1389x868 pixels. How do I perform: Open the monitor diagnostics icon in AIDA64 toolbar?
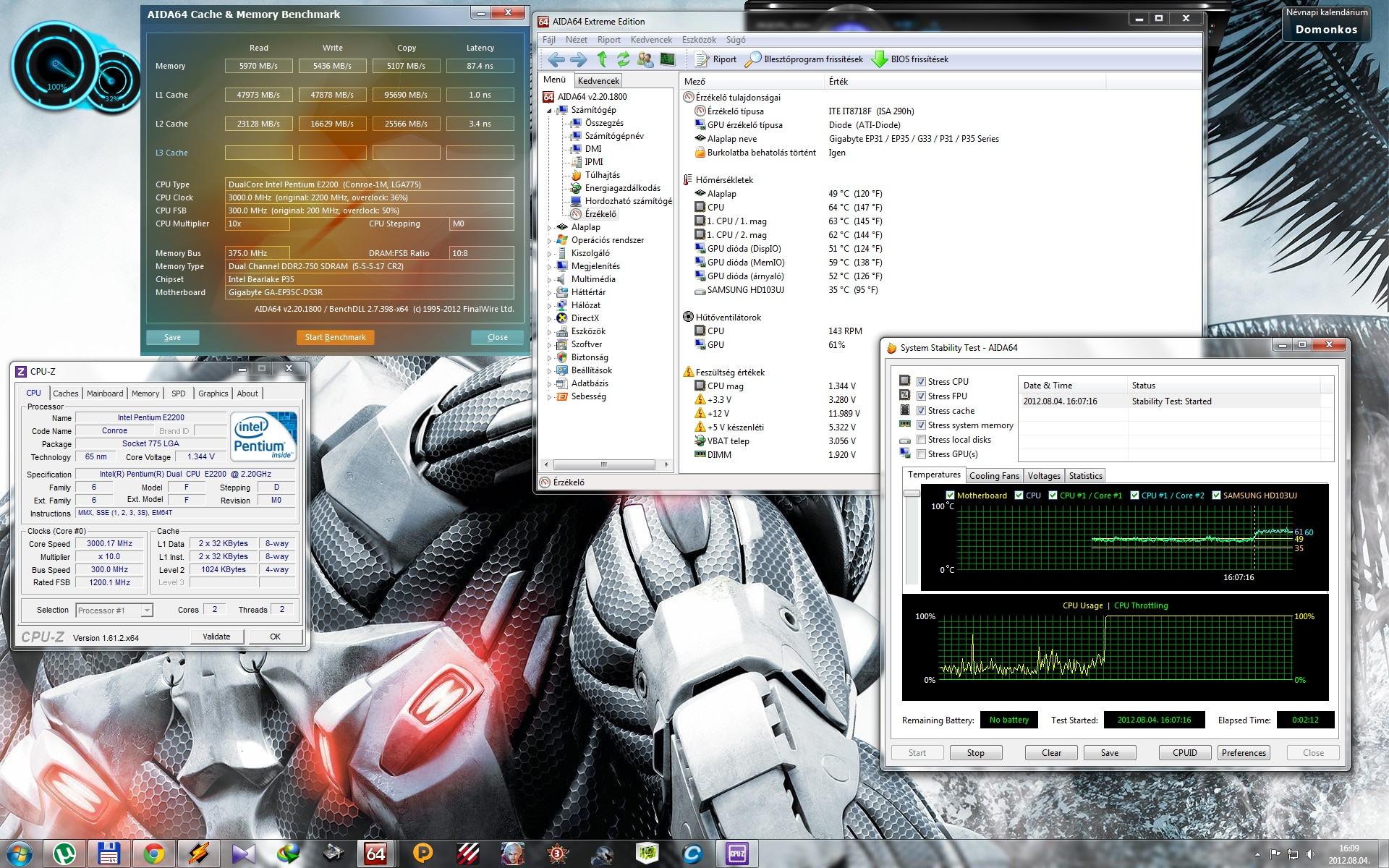pyautogui.click(x=668, y=59)
